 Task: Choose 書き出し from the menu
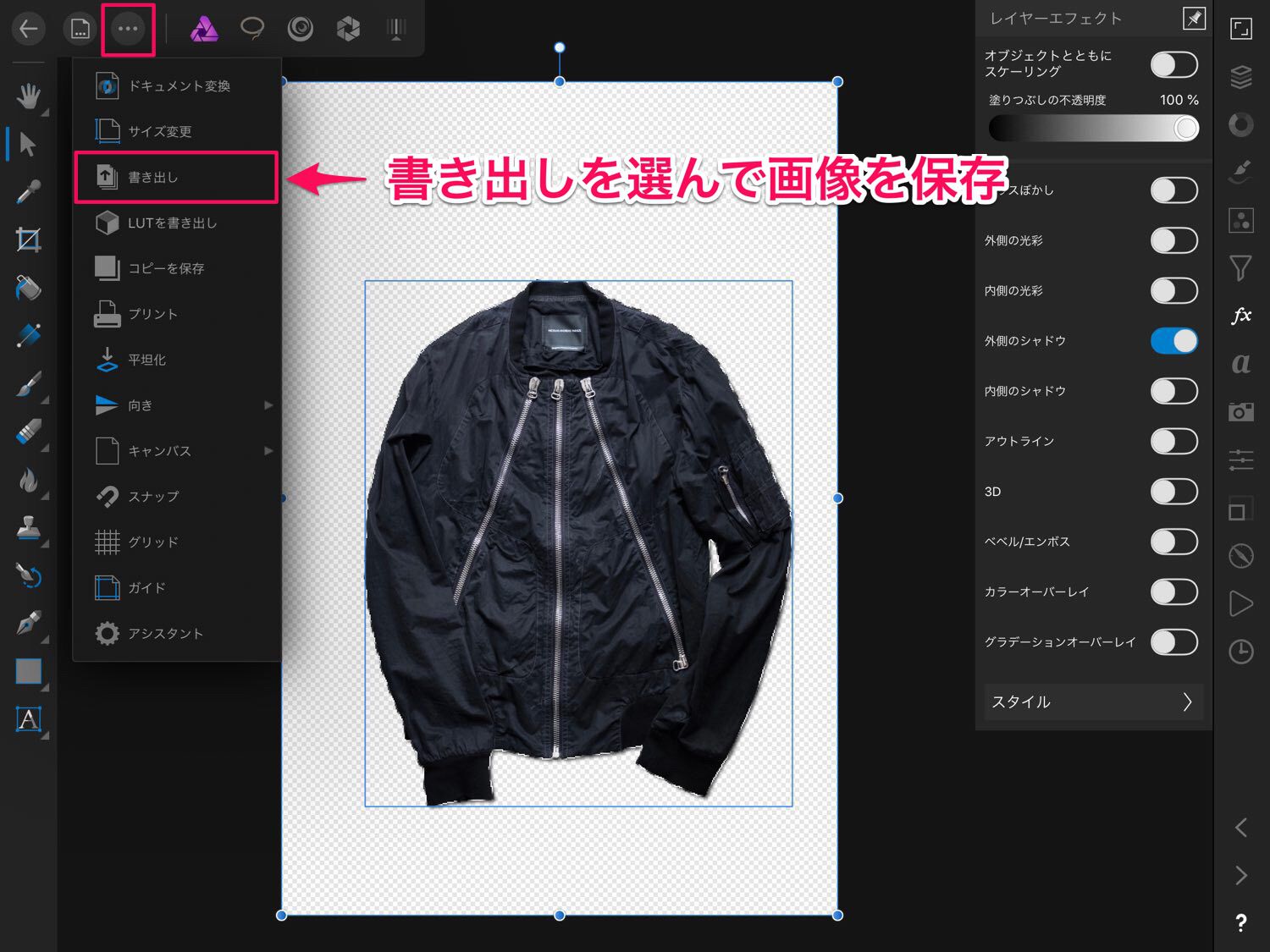click(176, 177)
